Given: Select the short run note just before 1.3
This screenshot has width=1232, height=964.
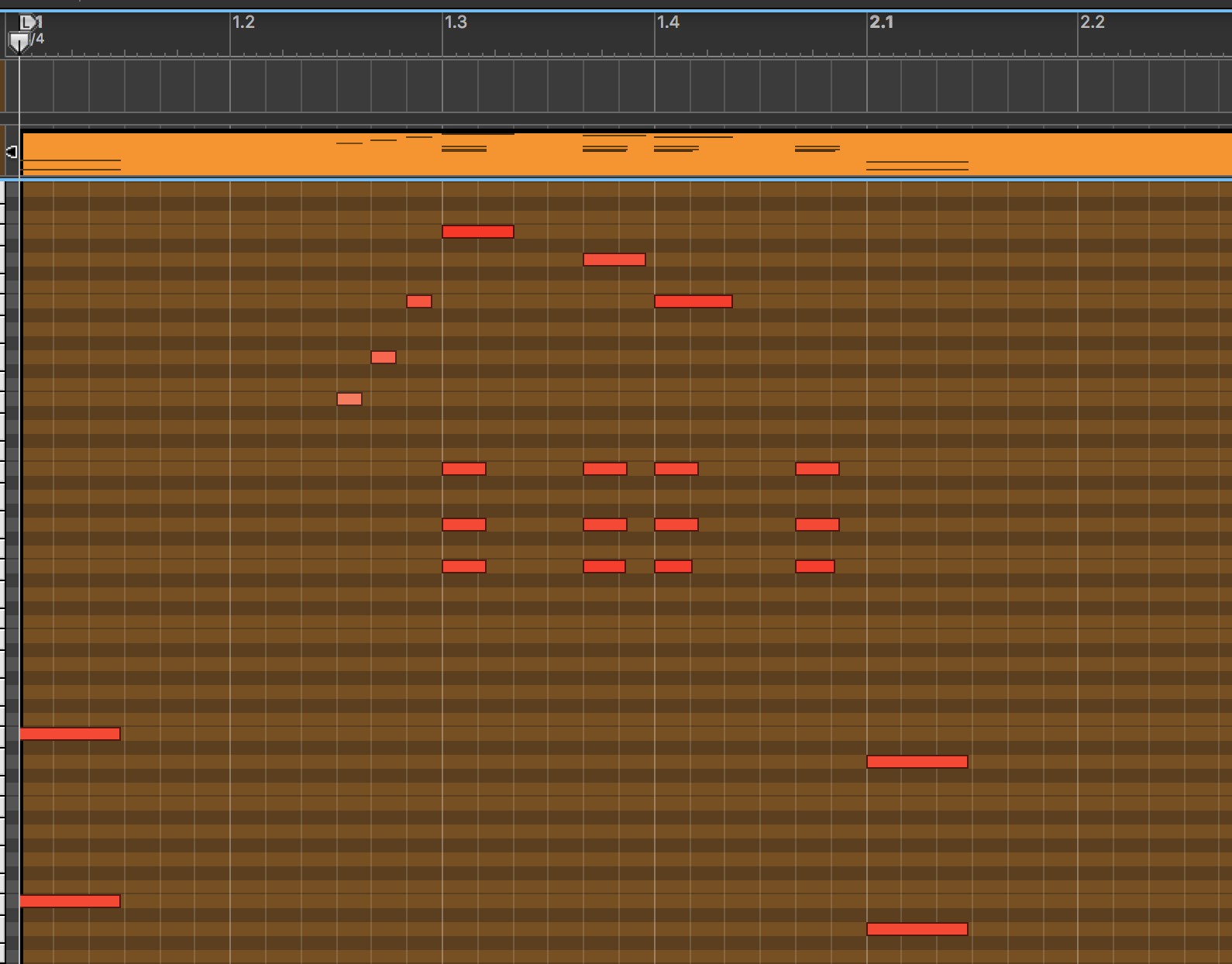Looking at the screenshot, I should [419, 301].
